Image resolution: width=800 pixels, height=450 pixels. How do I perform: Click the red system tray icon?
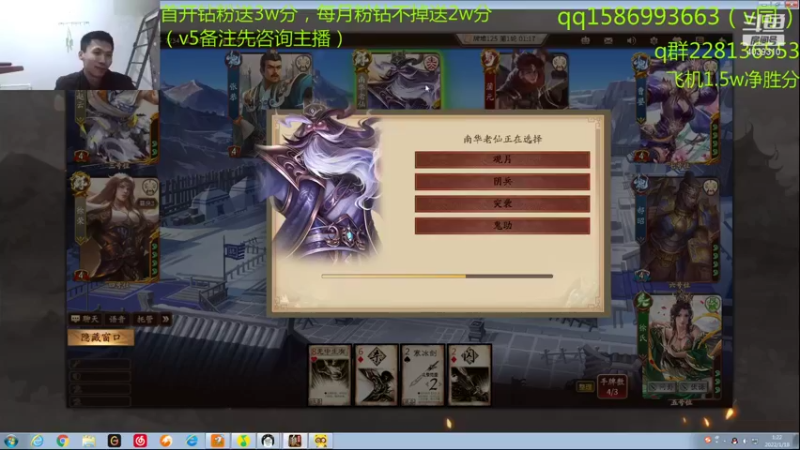[708, 440]
